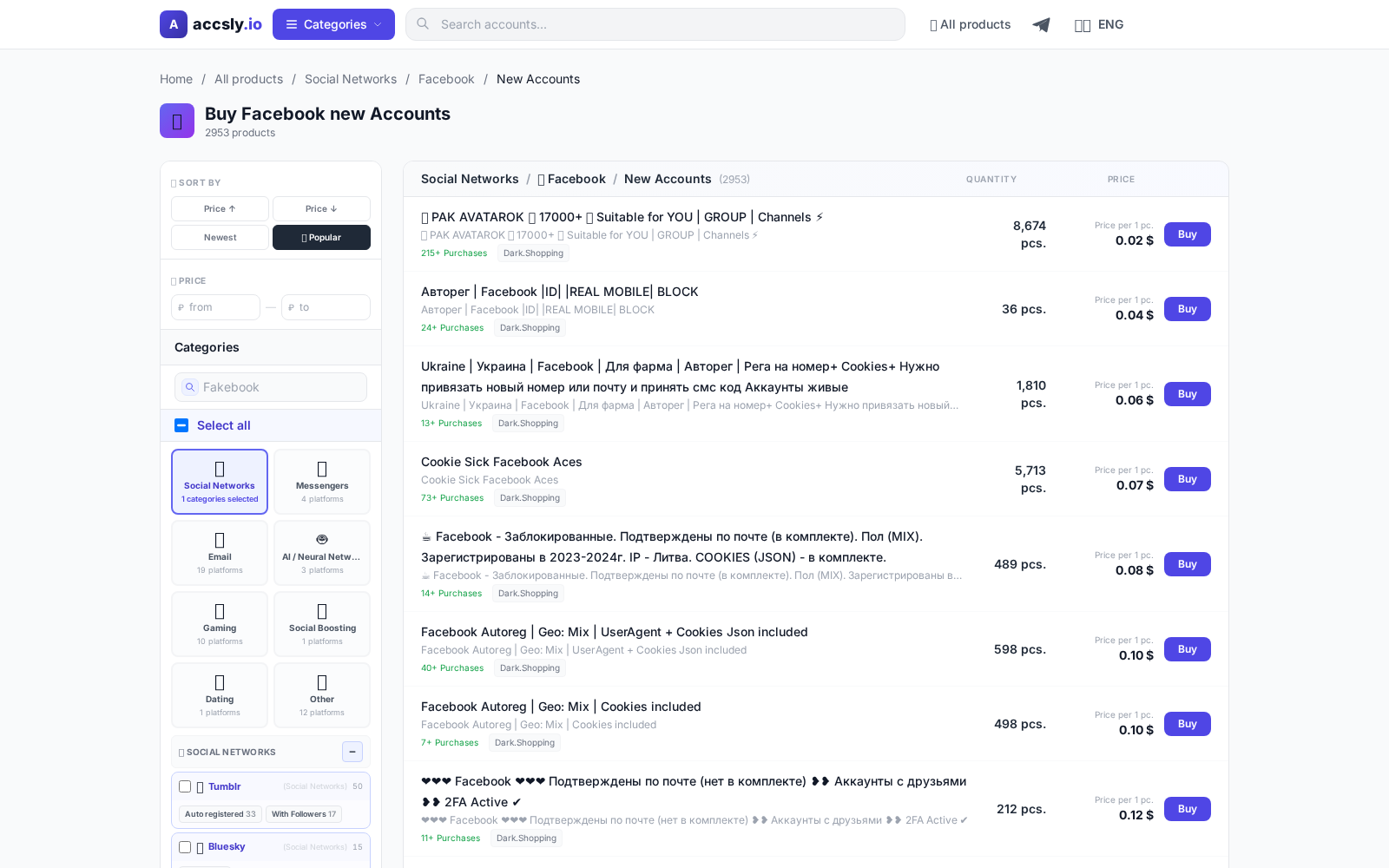Open the All products link
Screen dimensions: 1389x868
tap(970, 24)
